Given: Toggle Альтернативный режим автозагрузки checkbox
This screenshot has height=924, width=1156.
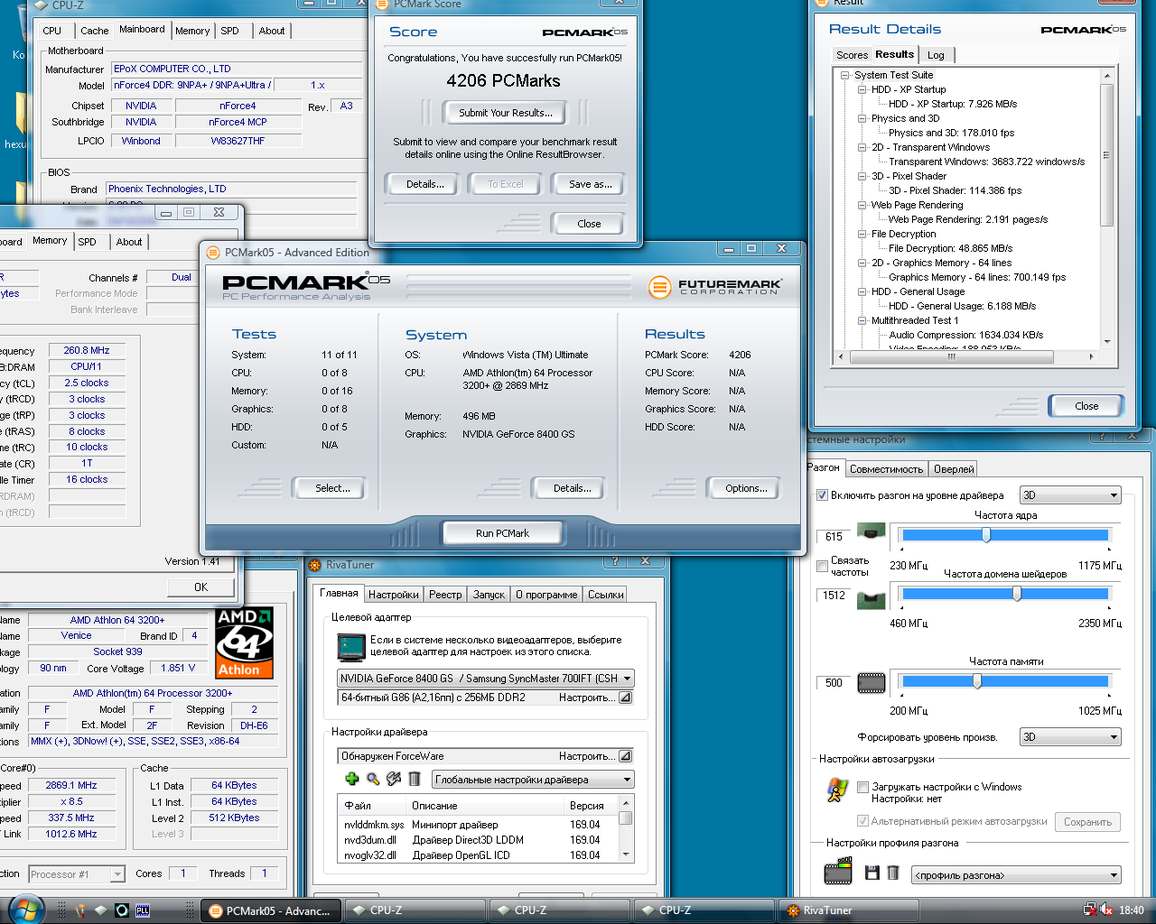Looking at the screenshot, I should [x=863, y=821].
